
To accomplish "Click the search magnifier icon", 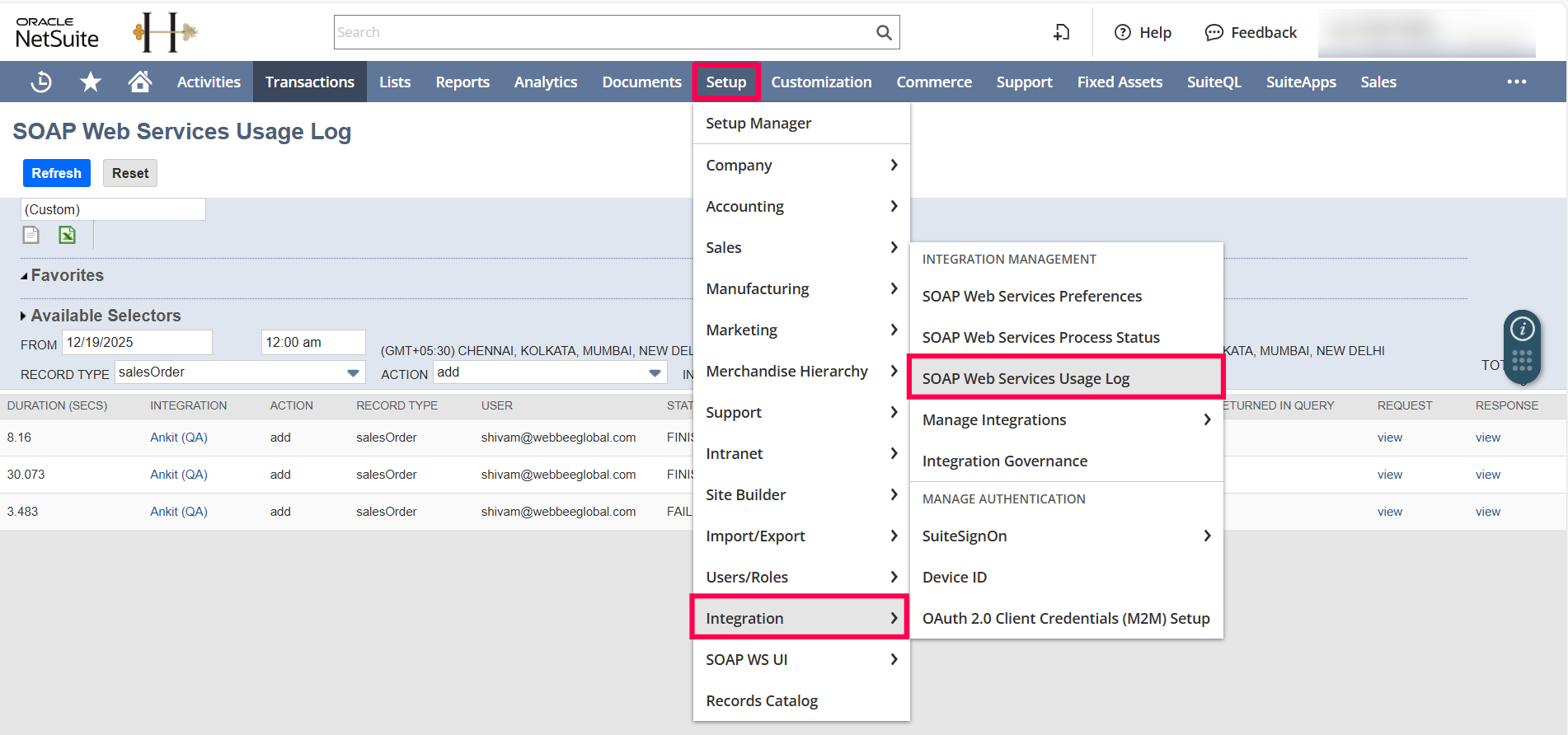I will coord(884,32).
